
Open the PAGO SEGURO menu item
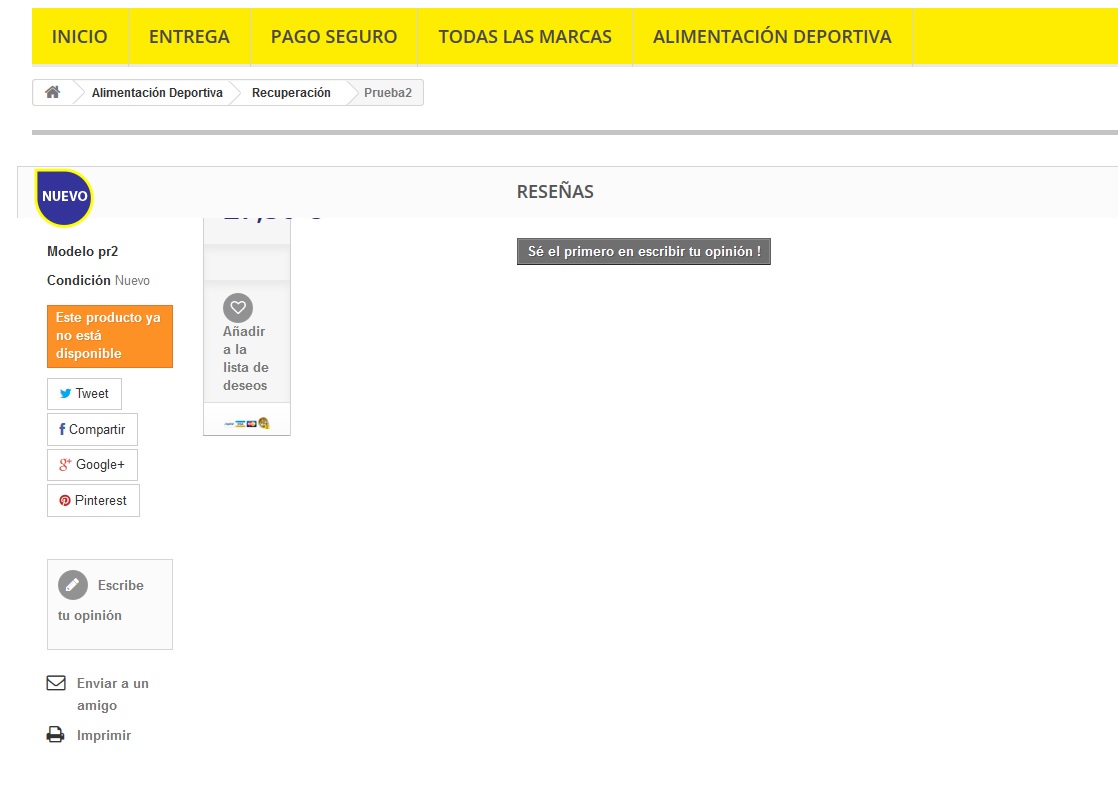[334, 37]
